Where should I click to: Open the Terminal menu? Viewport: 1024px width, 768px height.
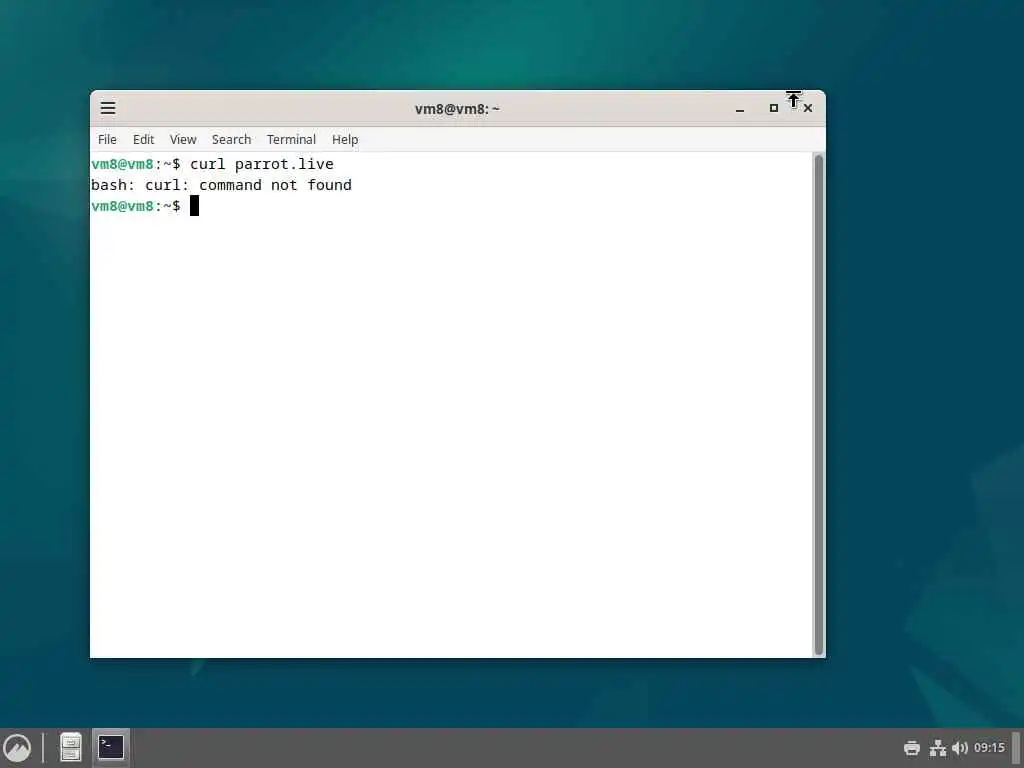click(x=291, y=139)
